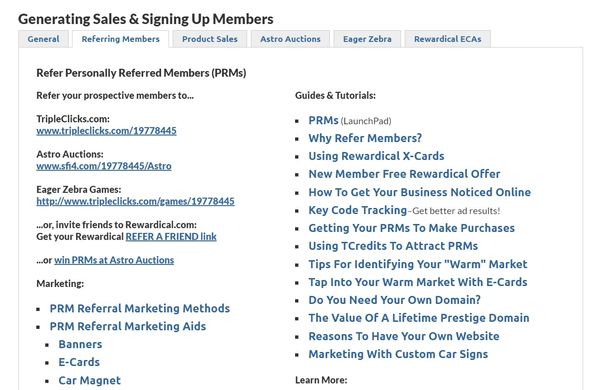Go to the Banners link
The height and width of the screenshot is (390, 600).
[x=80, y=344]
